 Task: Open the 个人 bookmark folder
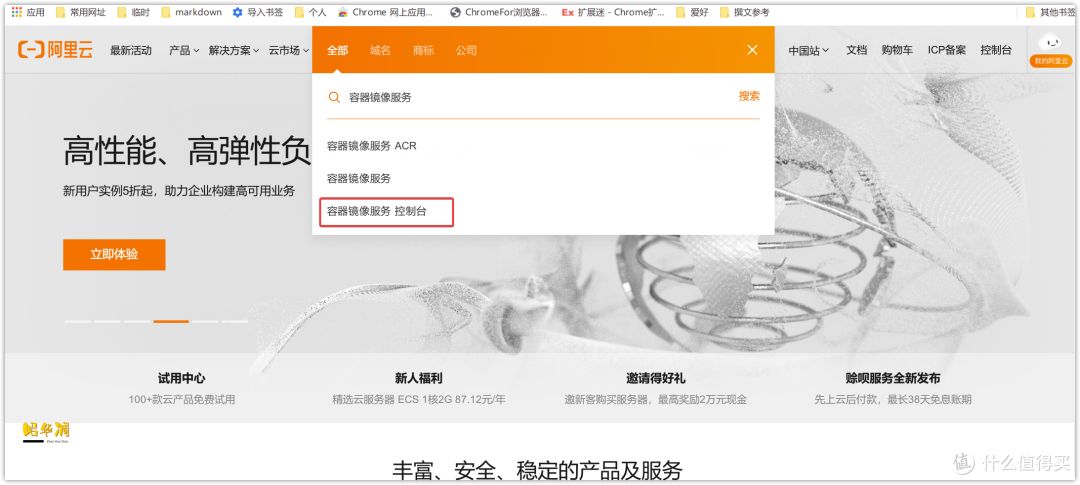pyautogui.click(x=310, y=12)
